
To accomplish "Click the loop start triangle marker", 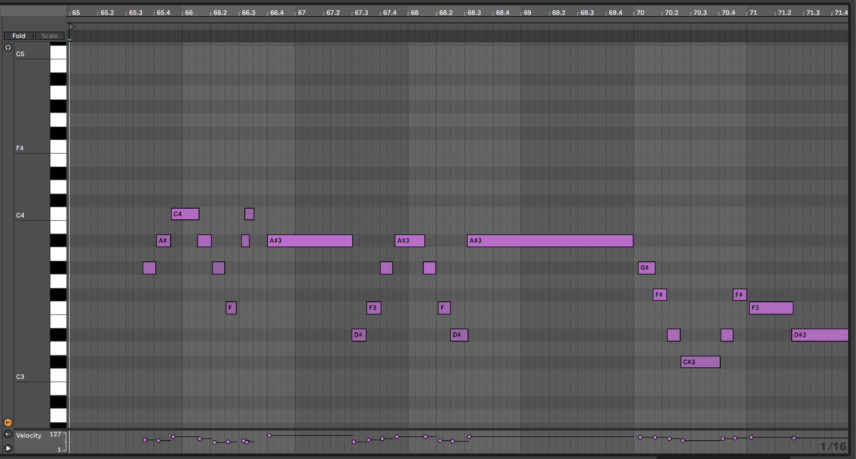I will 72,26.
